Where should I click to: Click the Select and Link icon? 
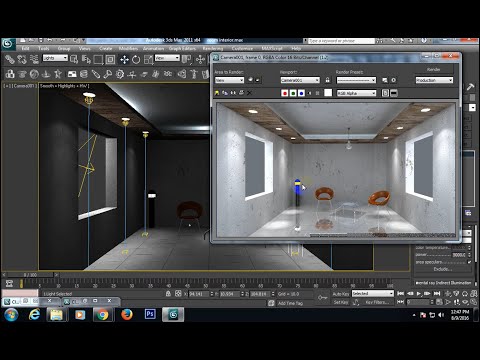[x=10, y=60]
